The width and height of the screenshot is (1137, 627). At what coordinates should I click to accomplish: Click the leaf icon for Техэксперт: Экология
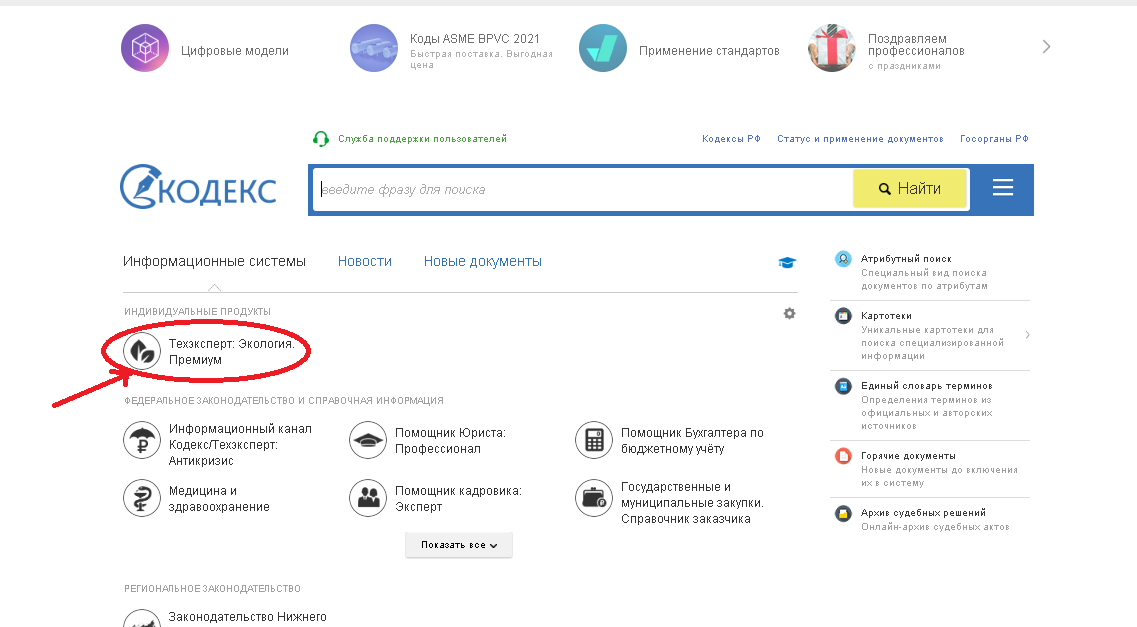pos(142,352)
